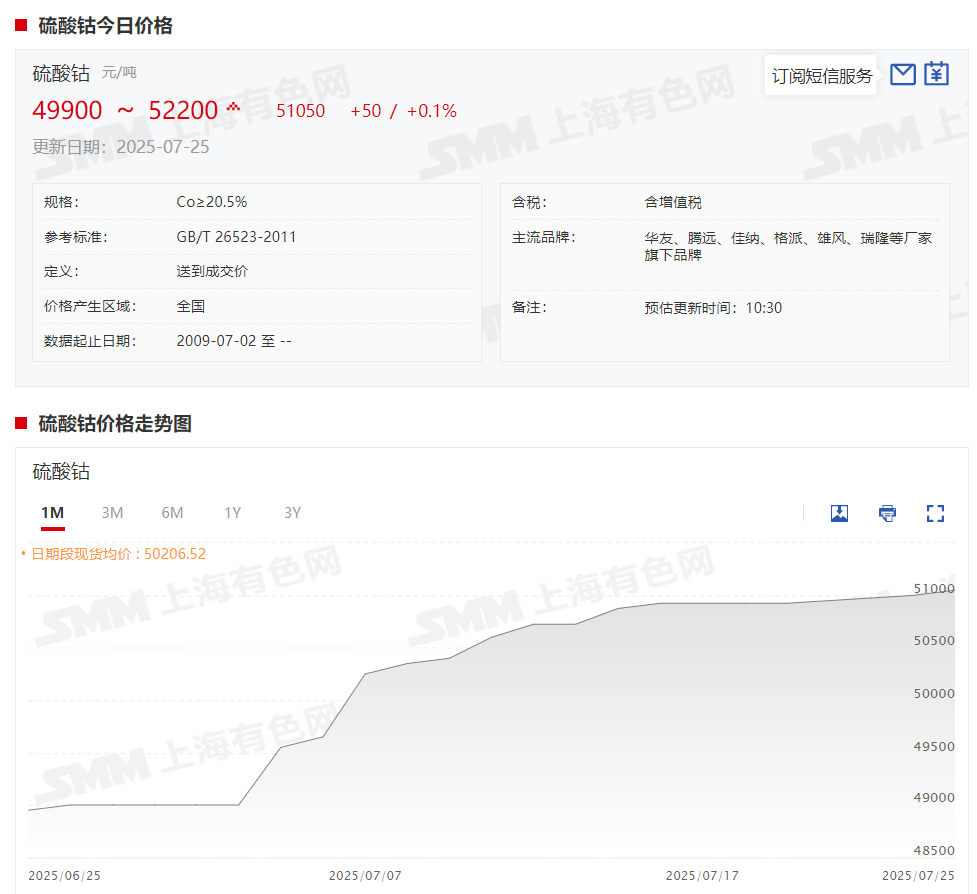Click the GB/T 26523-2011 standard text

tap(236, 237)
